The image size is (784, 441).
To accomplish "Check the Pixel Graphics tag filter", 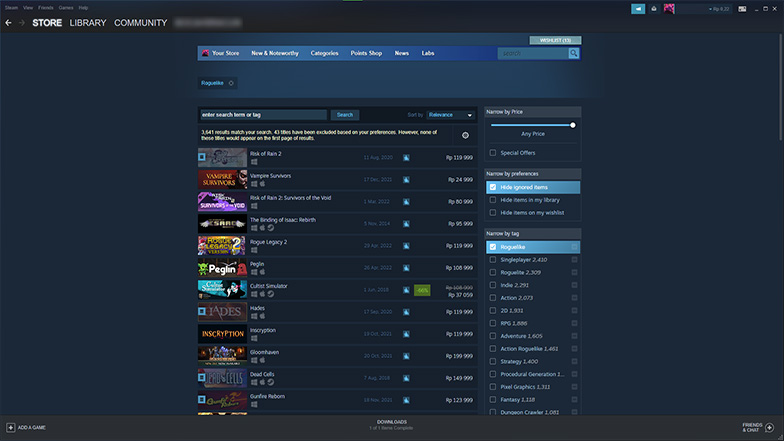I will [493, 387].
